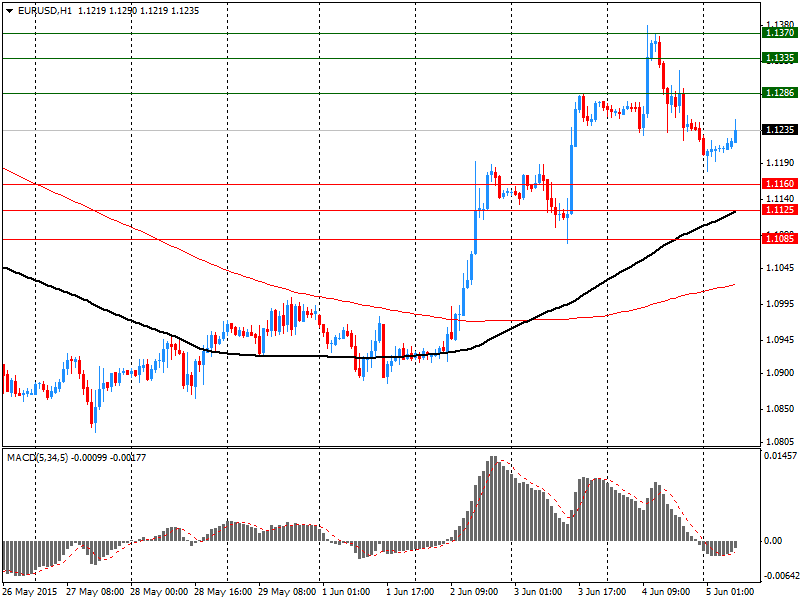Select the 1.1335 green level label
Viewport: 800px width, 600px height.
[x=779, y=58]
